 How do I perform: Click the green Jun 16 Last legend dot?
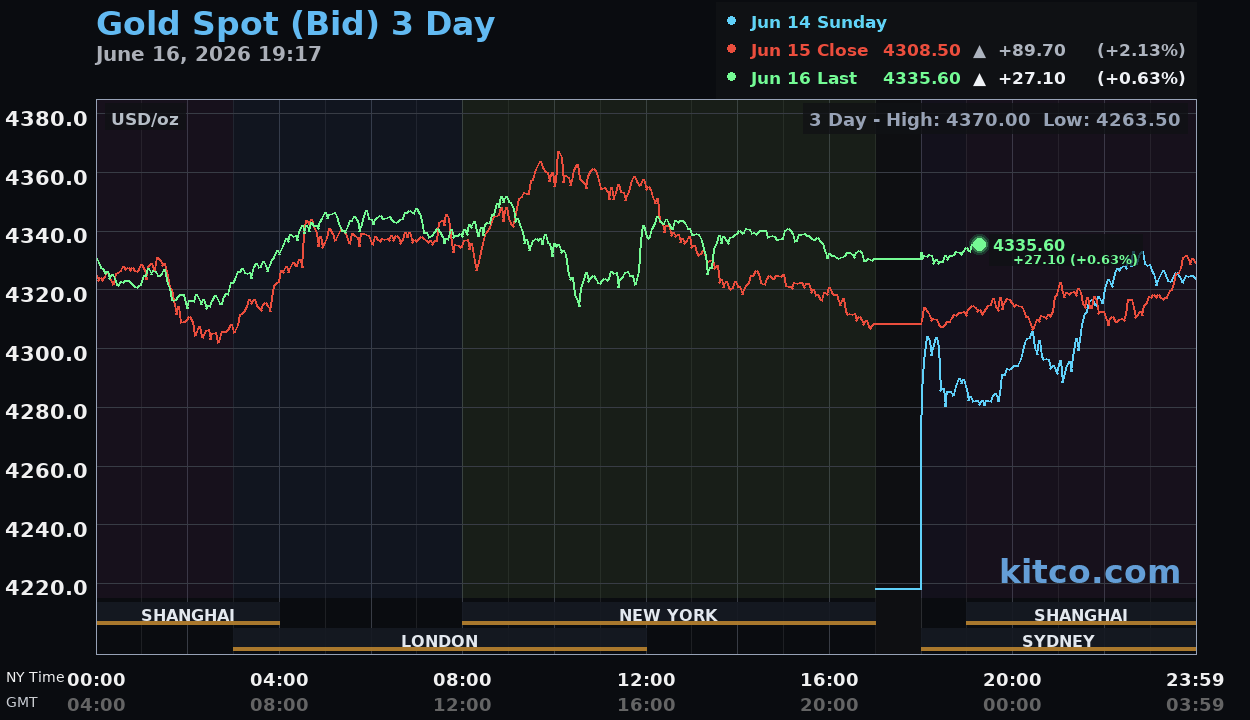coord(732,77)
